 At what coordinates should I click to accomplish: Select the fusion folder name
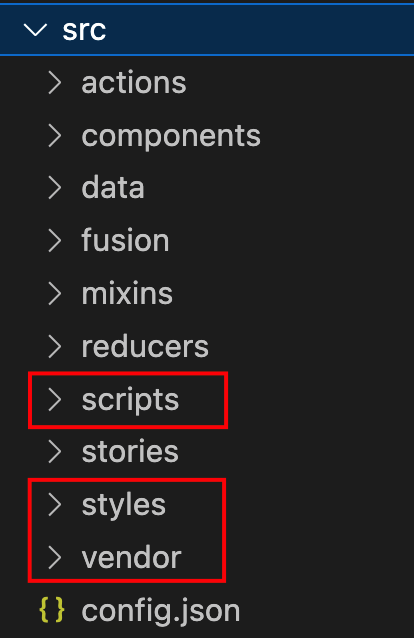tap(125, 240)
